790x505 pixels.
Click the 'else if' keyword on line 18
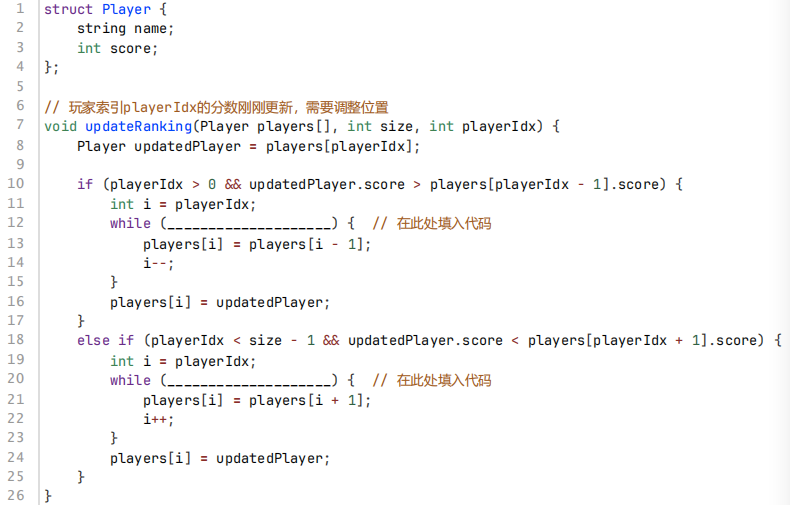click(106, 341)
